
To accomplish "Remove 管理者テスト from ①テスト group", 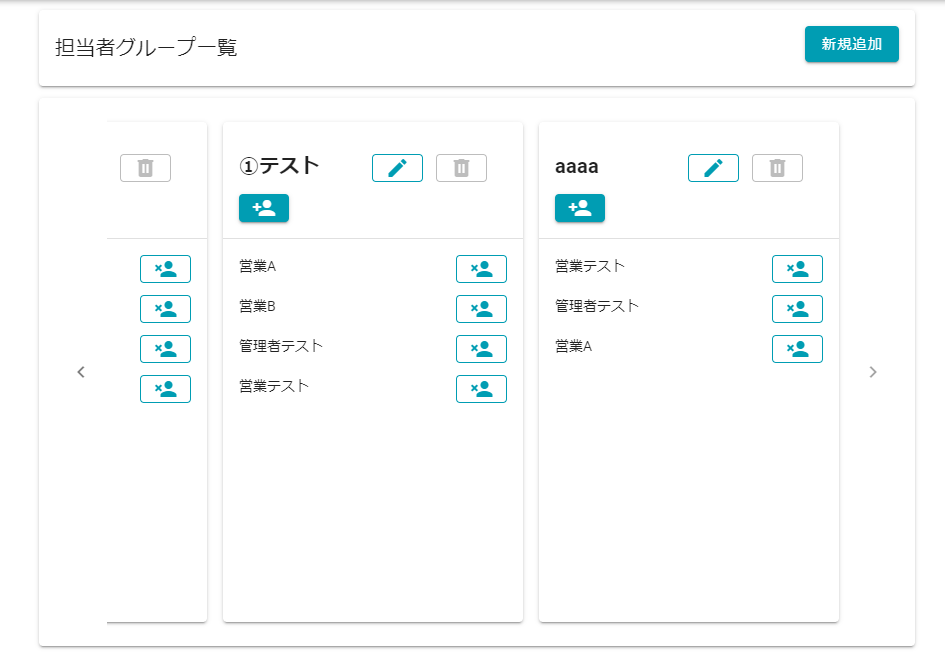I will pyautogui.click(x=481, y=349).
